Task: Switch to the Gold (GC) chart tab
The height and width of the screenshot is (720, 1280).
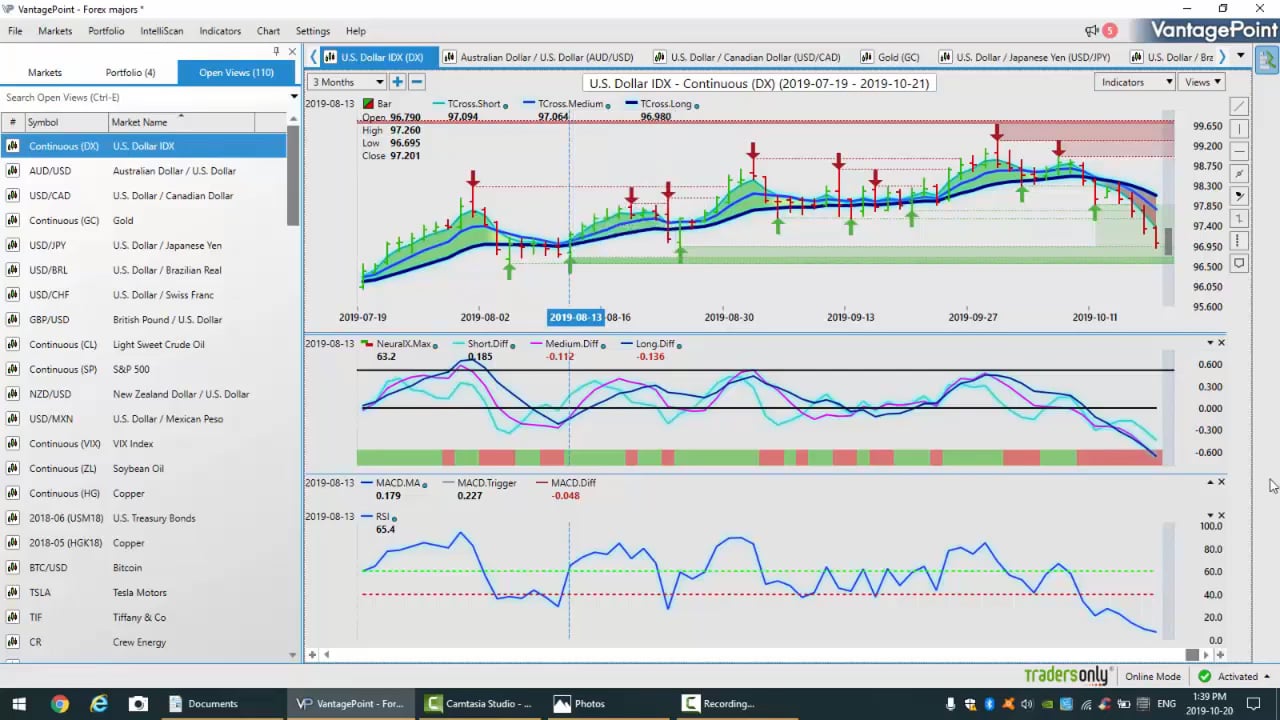Action: [889, 57]
